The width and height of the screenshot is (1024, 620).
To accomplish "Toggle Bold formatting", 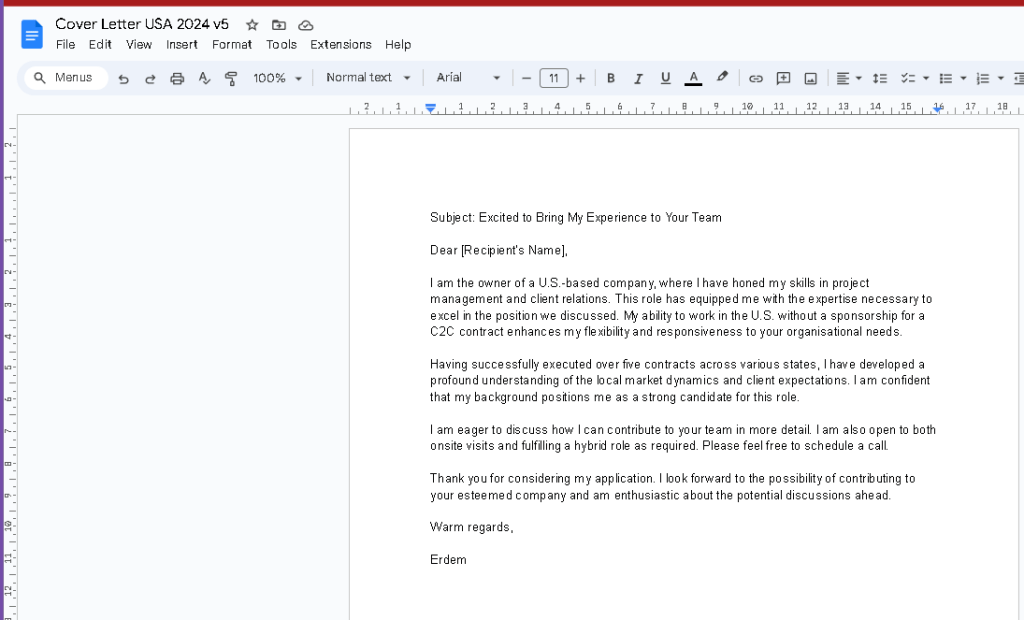I will pyautogui.click(x=611, y=78).
